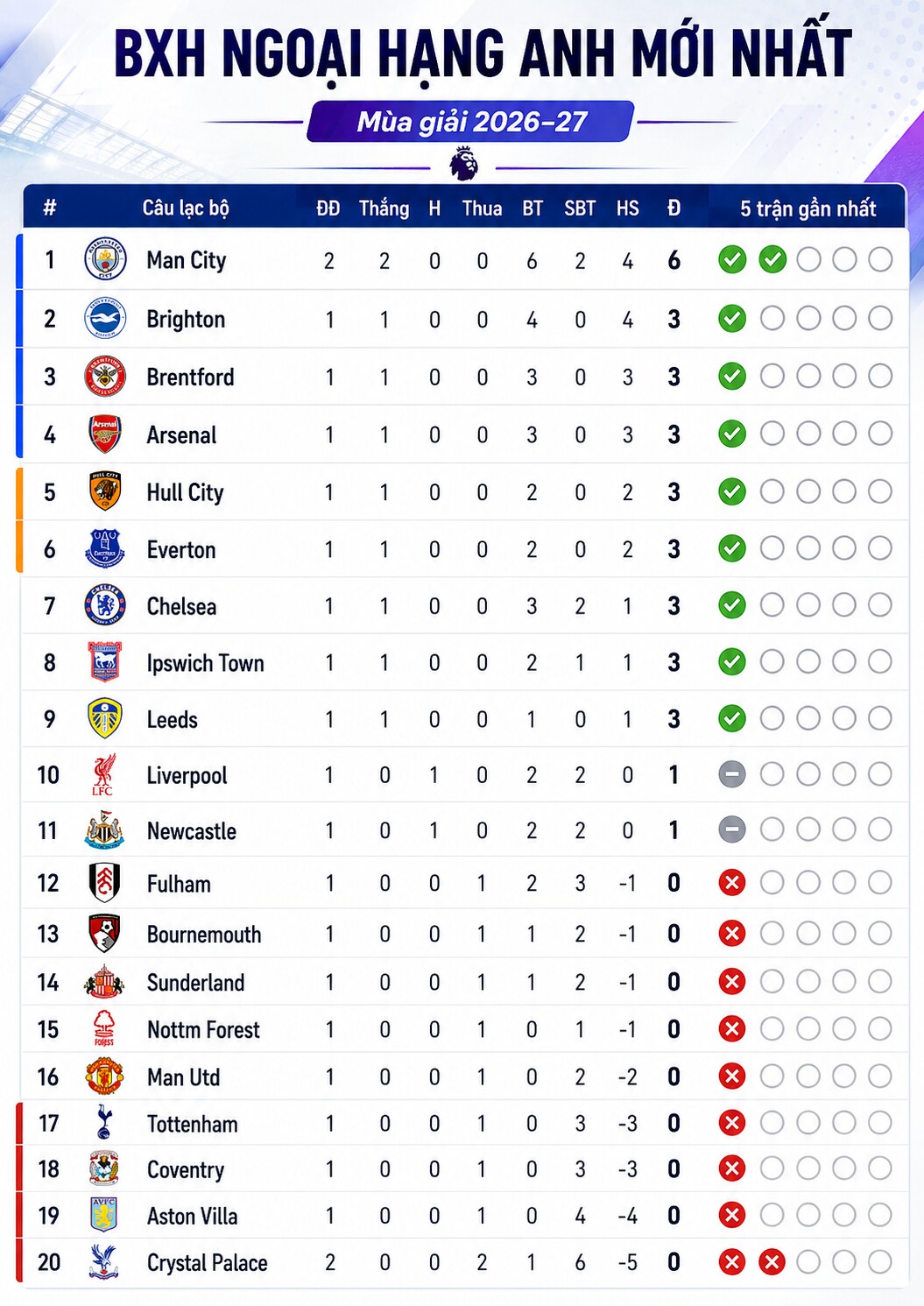Viewport: 924px width, 1306px height.
Task: Click Fulham's red loss indicator
Action: pos(732,883)
